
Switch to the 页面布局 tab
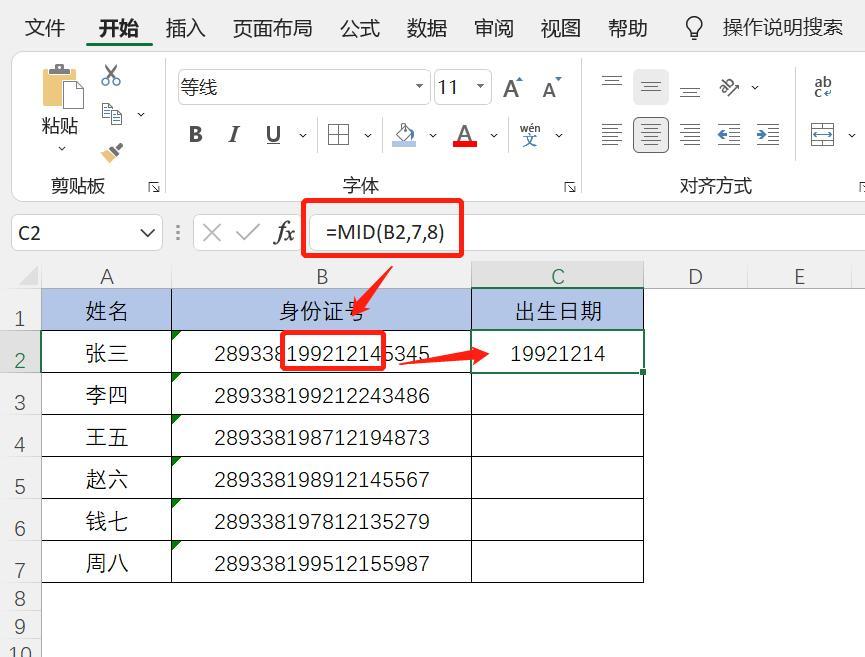point(273,28)
